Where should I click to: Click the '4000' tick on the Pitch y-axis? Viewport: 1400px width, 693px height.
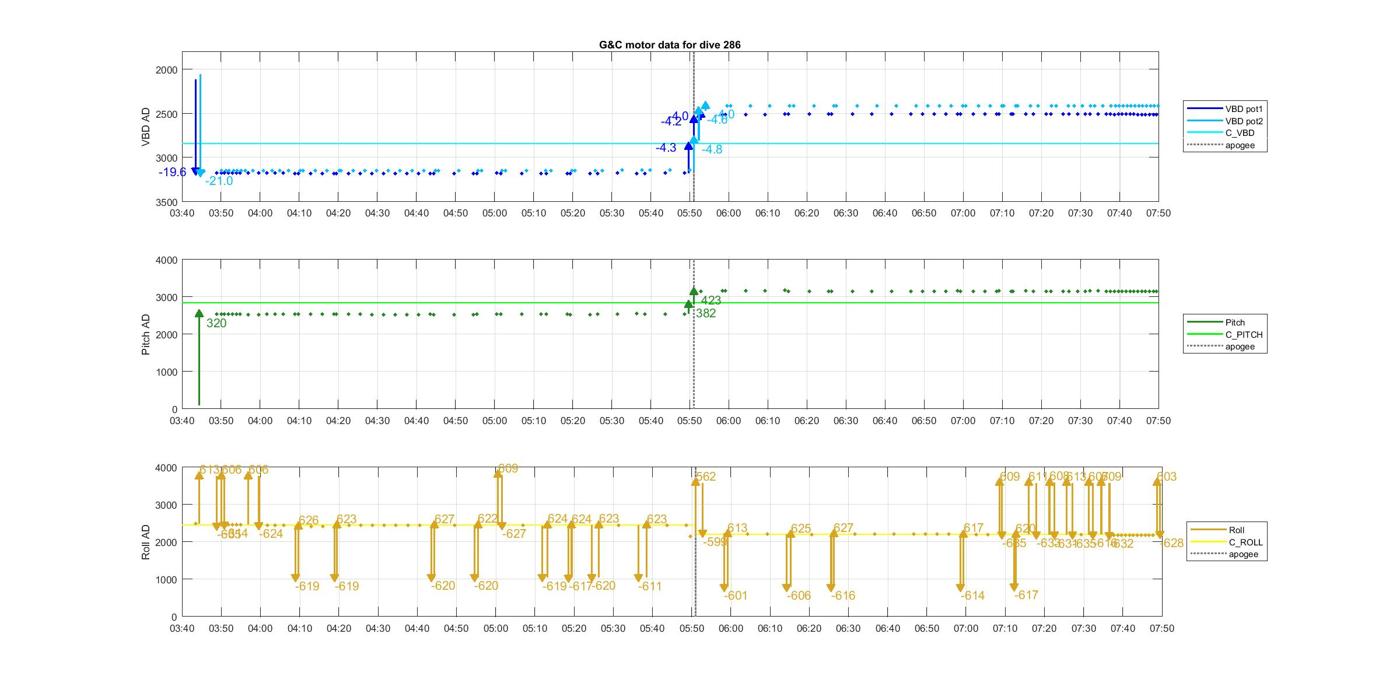coord(167,260)
